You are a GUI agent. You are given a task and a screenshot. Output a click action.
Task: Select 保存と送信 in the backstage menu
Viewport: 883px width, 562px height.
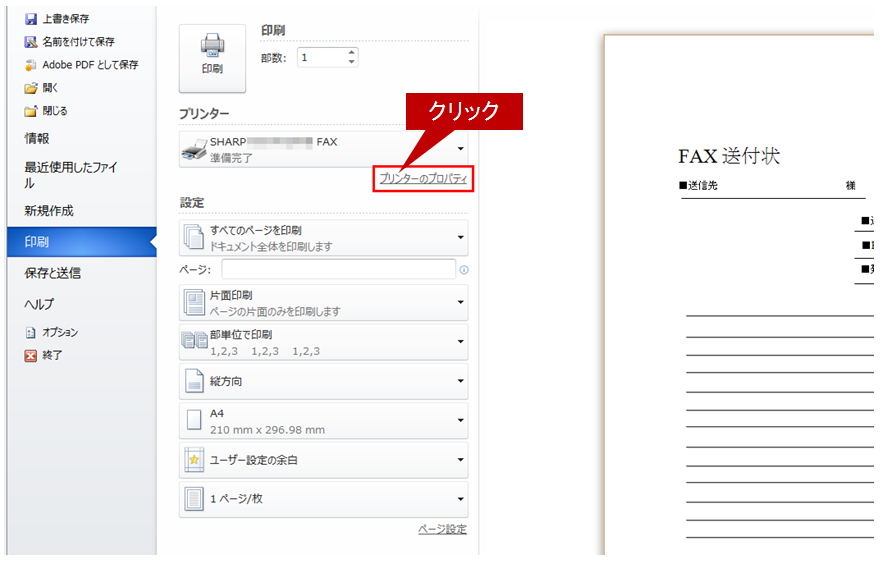tap(52, 274)
